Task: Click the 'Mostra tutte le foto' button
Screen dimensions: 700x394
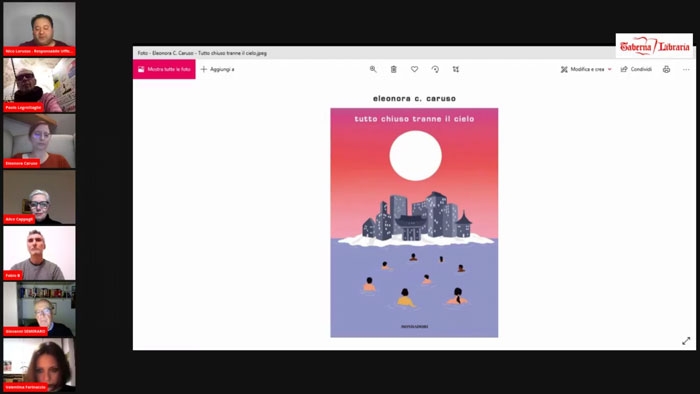Action: (x=164, y=69)
